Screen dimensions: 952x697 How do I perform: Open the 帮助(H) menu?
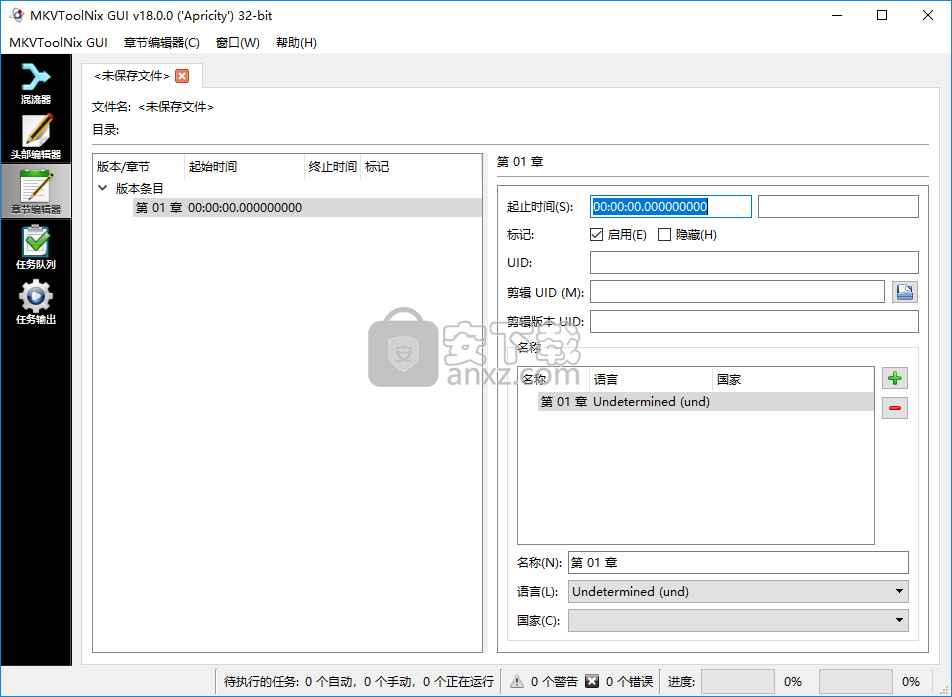click(x=296, y=42)
